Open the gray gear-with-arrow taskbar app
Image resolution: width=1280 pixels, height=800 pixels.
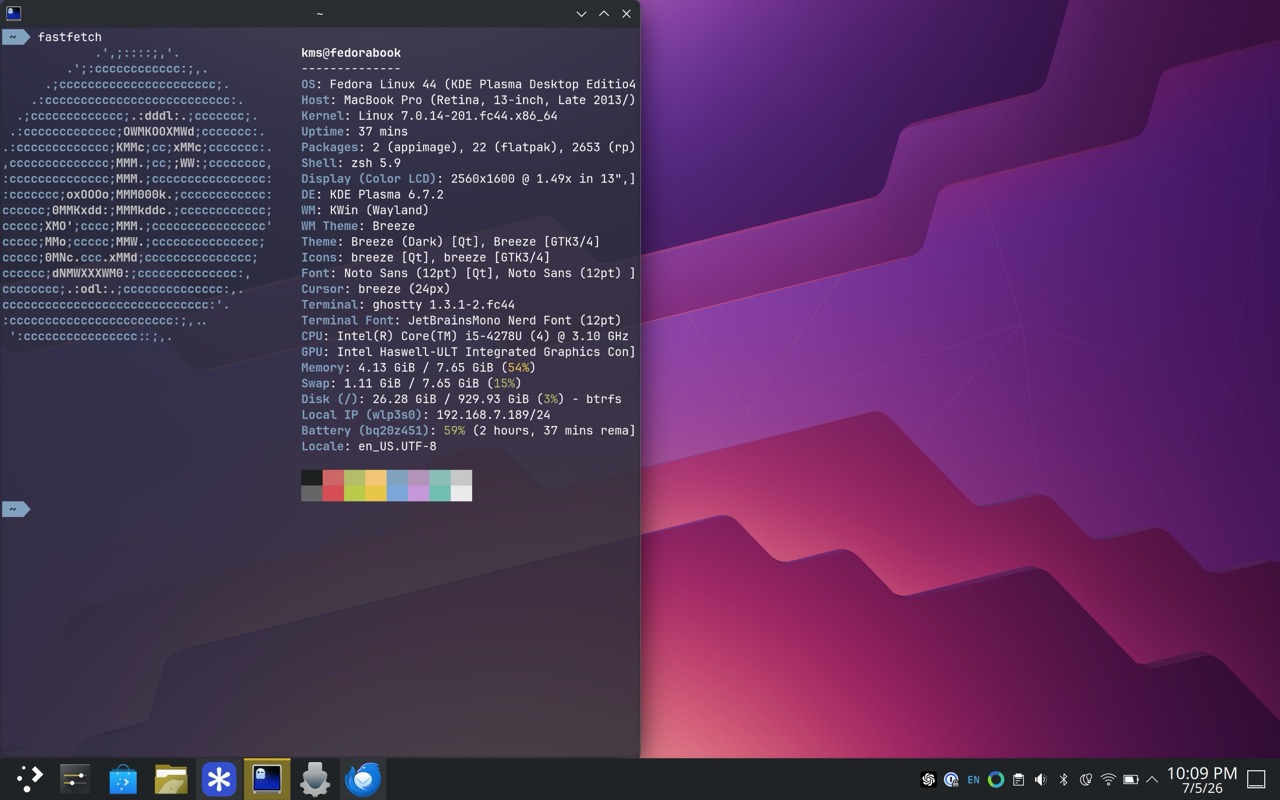[315, 779]
